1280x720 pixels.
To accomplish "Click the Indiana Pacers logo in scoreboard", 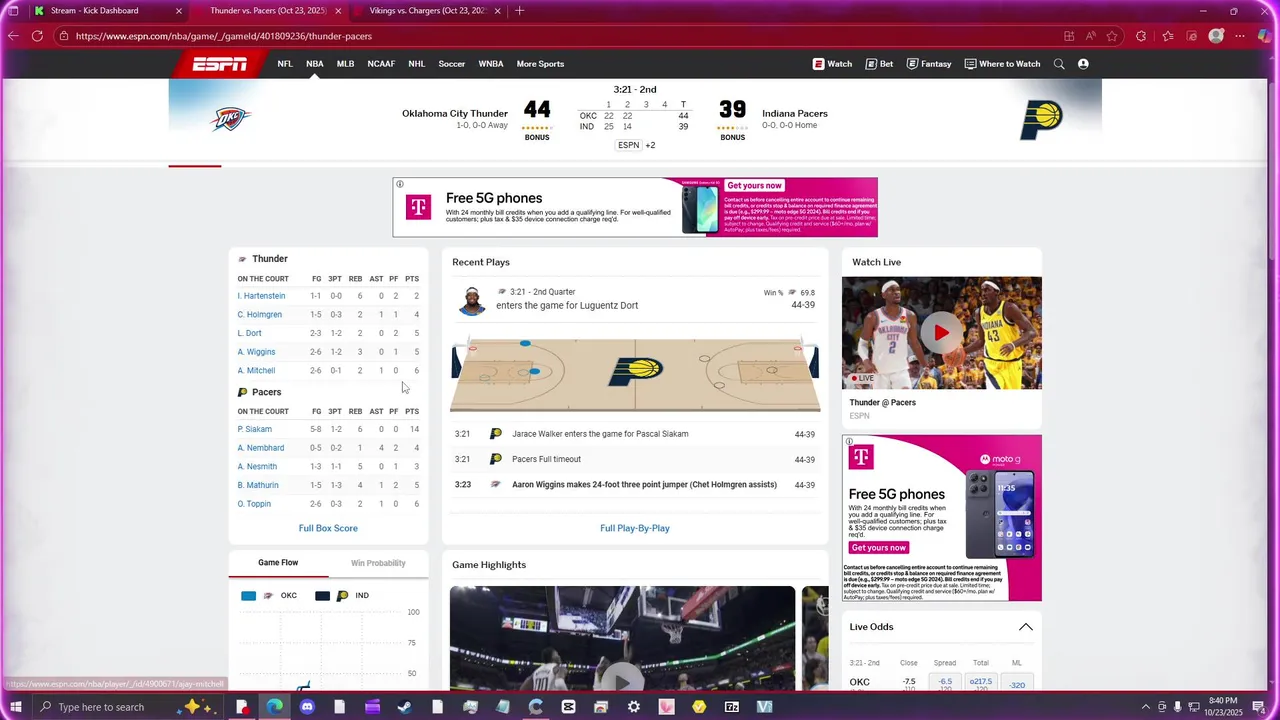I will [x=1041, y=119].
